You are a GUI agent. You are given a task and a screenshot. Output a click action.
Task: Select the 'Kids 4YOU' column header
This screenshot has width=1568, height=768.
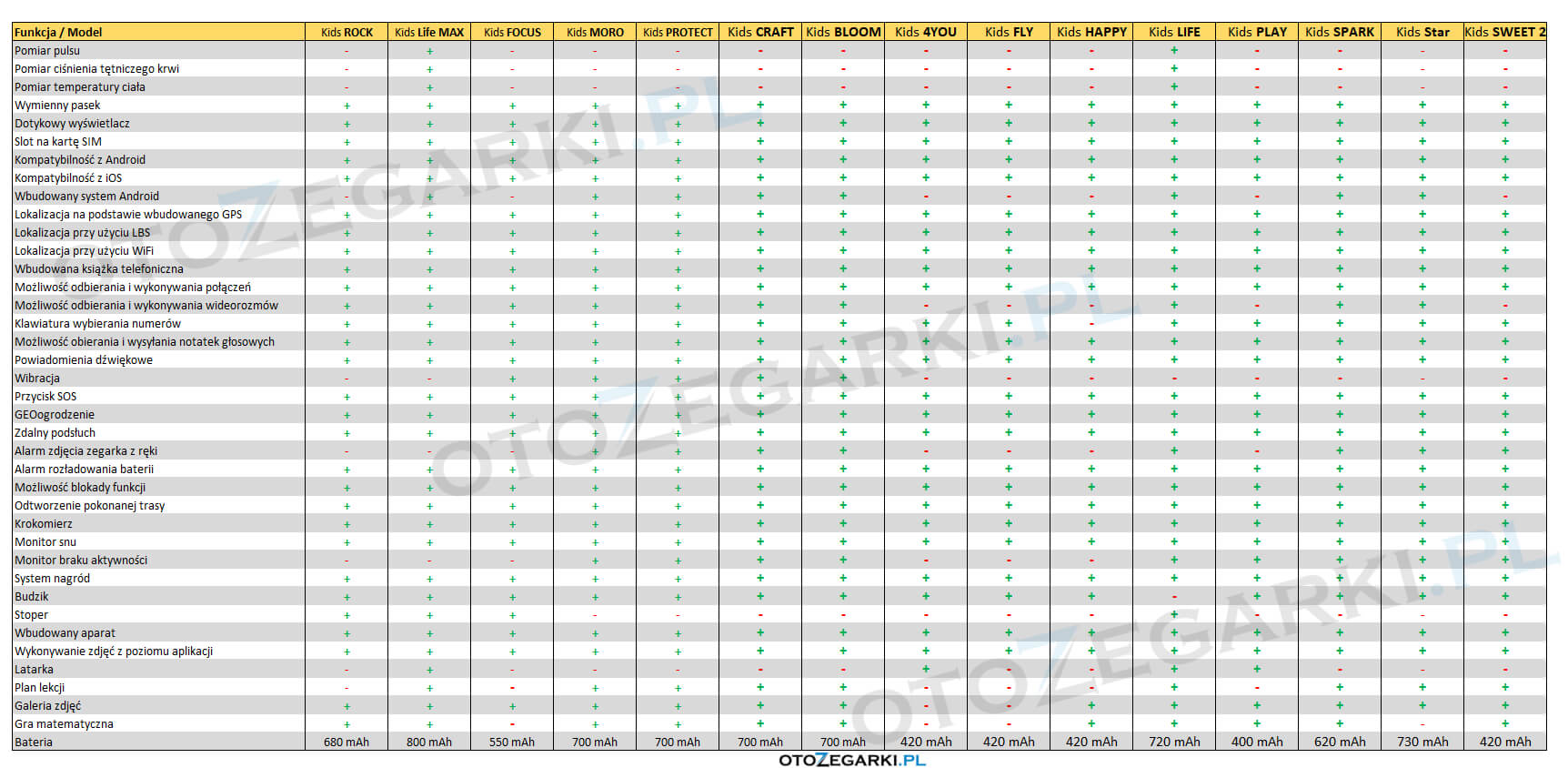[x=926, y=32]
